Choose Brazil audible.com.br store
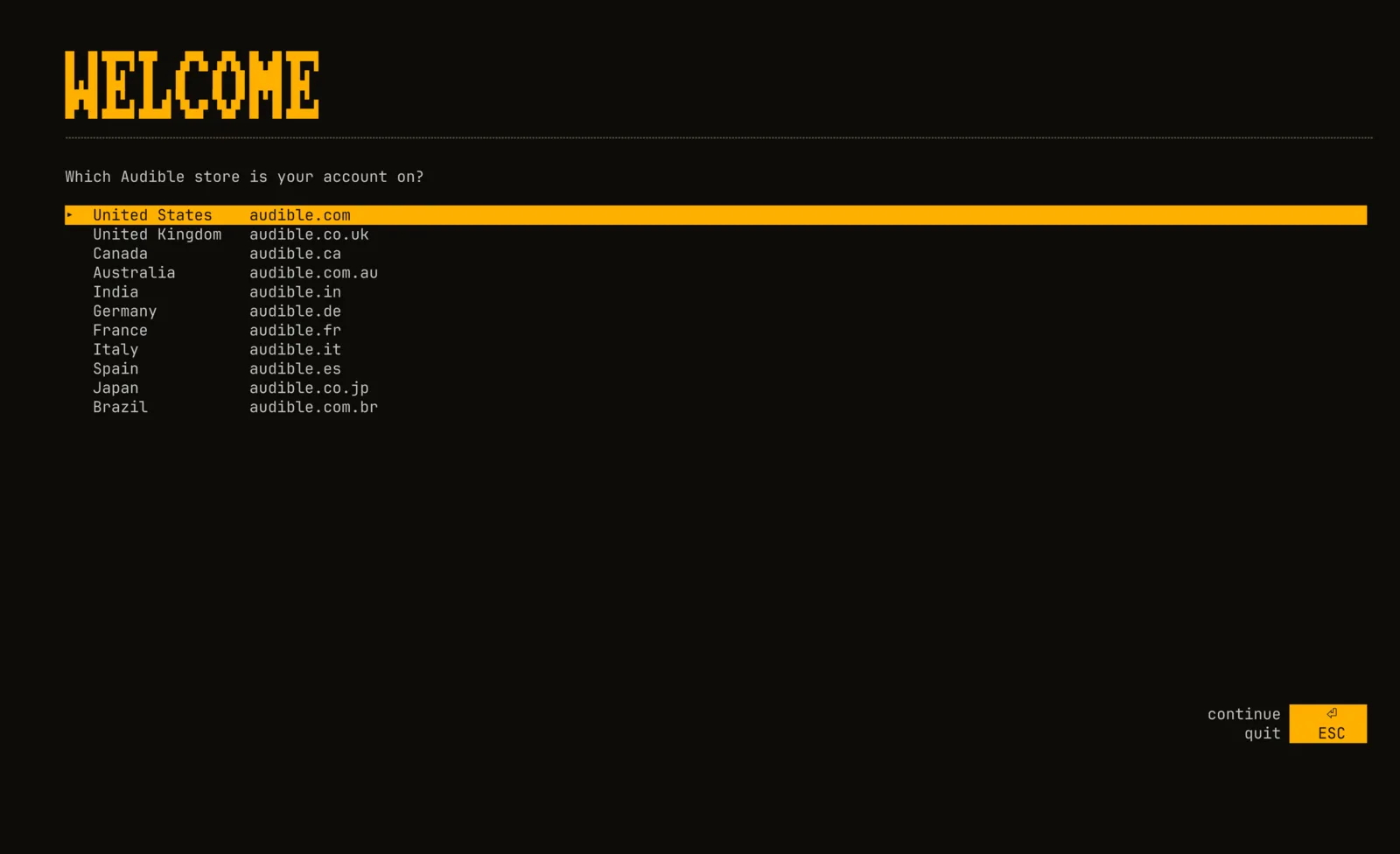Screen dimensions: 1400x854 (716, 408)
